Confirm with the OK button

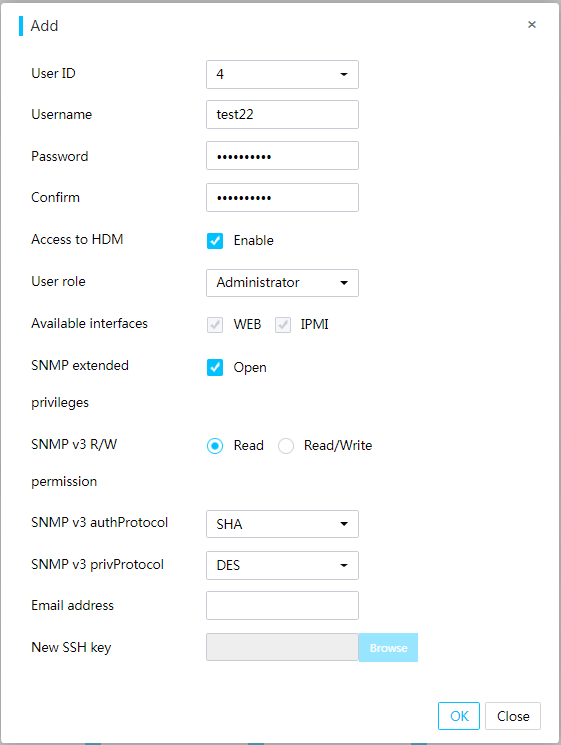459,716
